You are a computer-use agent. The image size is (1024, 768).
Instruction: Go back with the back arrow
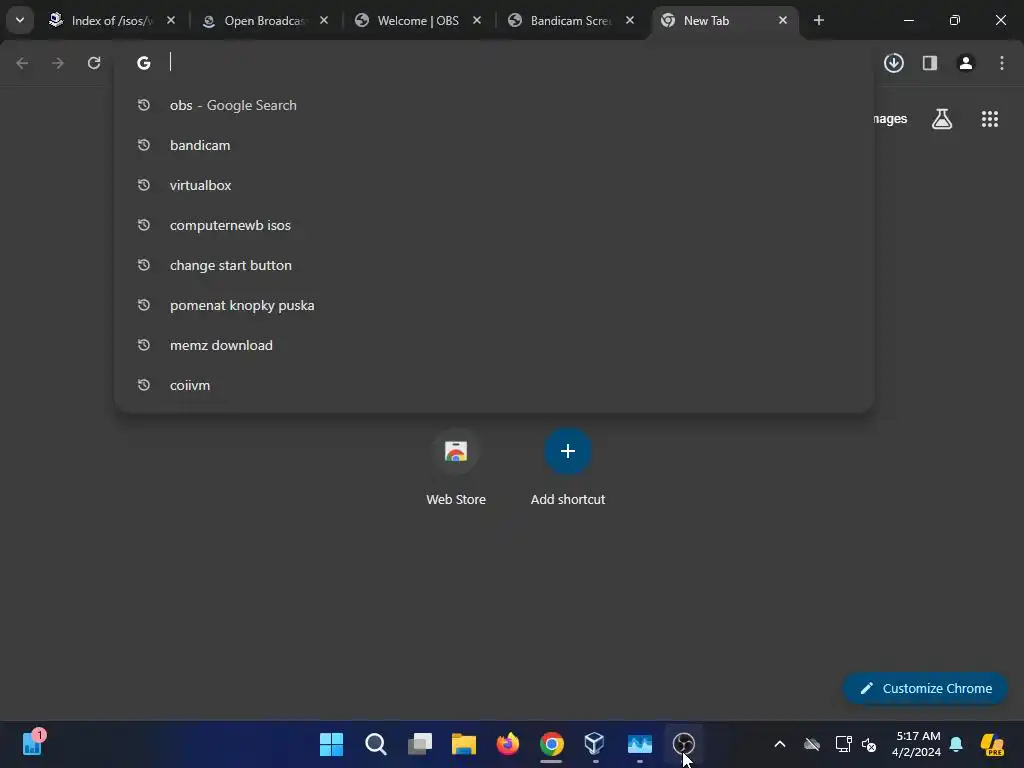22,63
